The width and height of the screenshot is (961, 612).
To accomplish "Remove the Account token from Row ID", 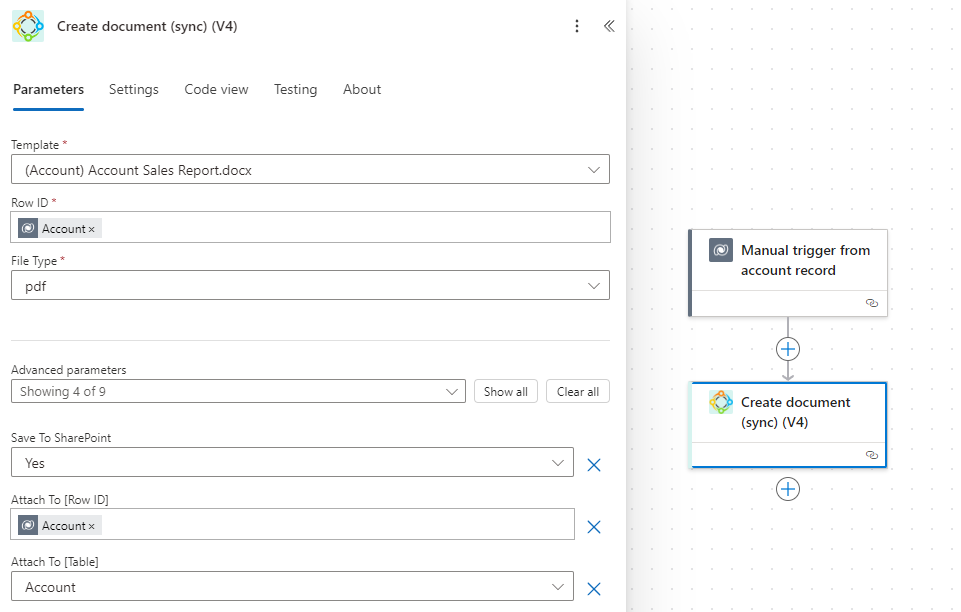I will click(x=91, y=229).
